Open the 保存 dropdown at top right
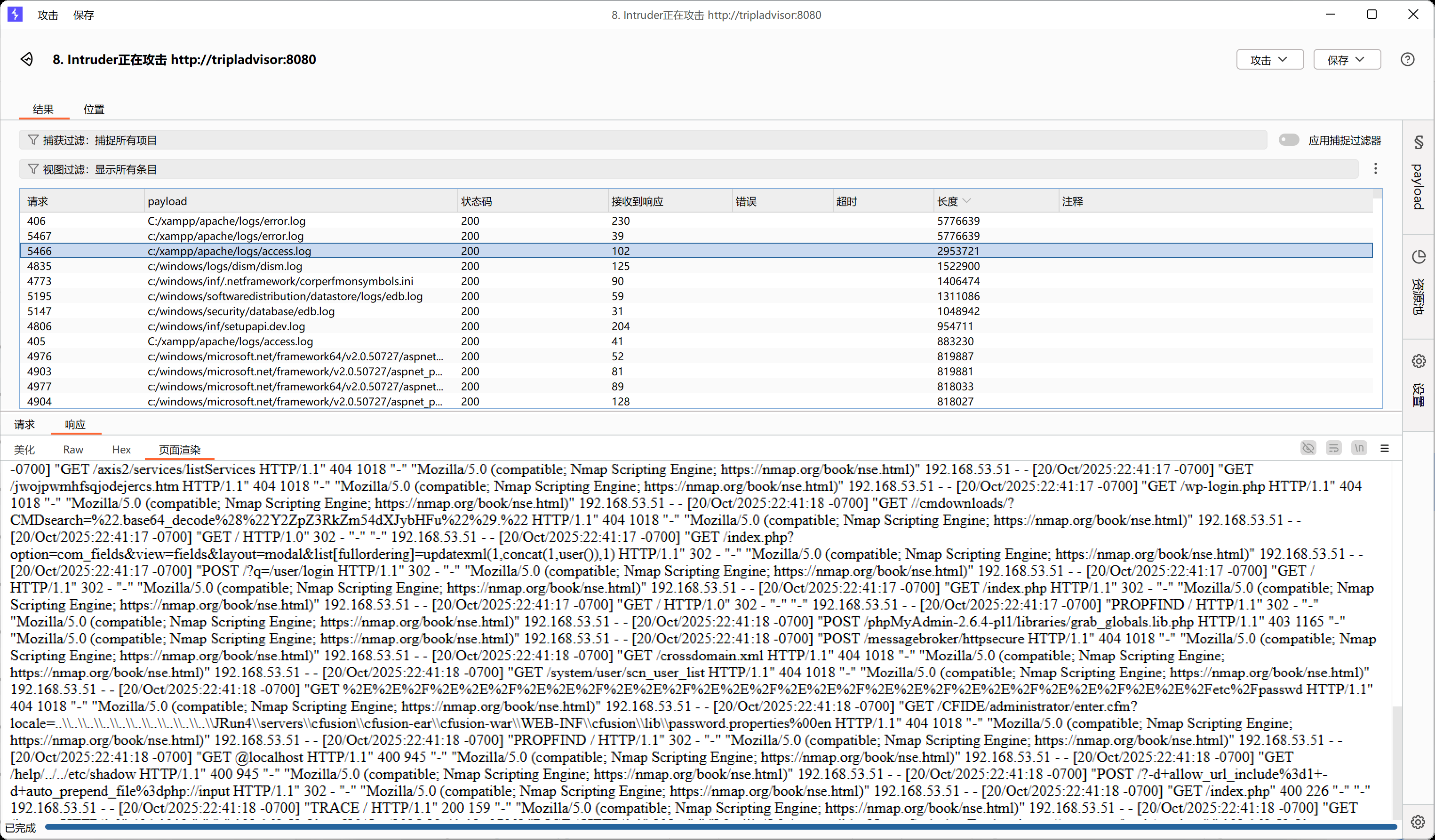 coord(1346,59)
